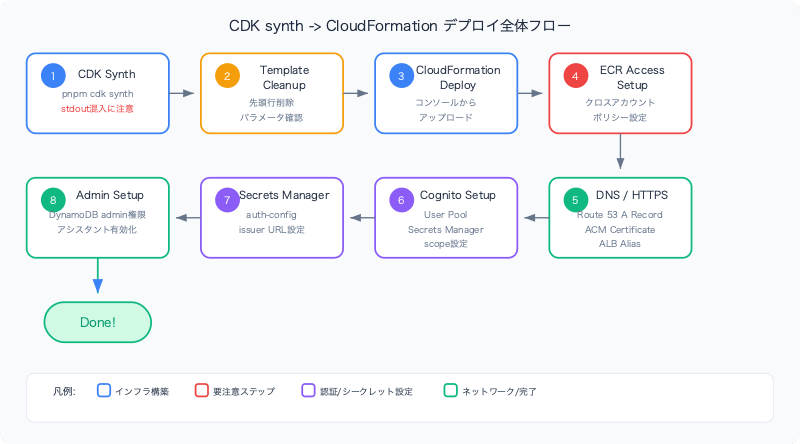The height and width of the screenshot is (444, 800).
Task: Click the 'コンソールから' text
Action: click(x=445, y=103)
